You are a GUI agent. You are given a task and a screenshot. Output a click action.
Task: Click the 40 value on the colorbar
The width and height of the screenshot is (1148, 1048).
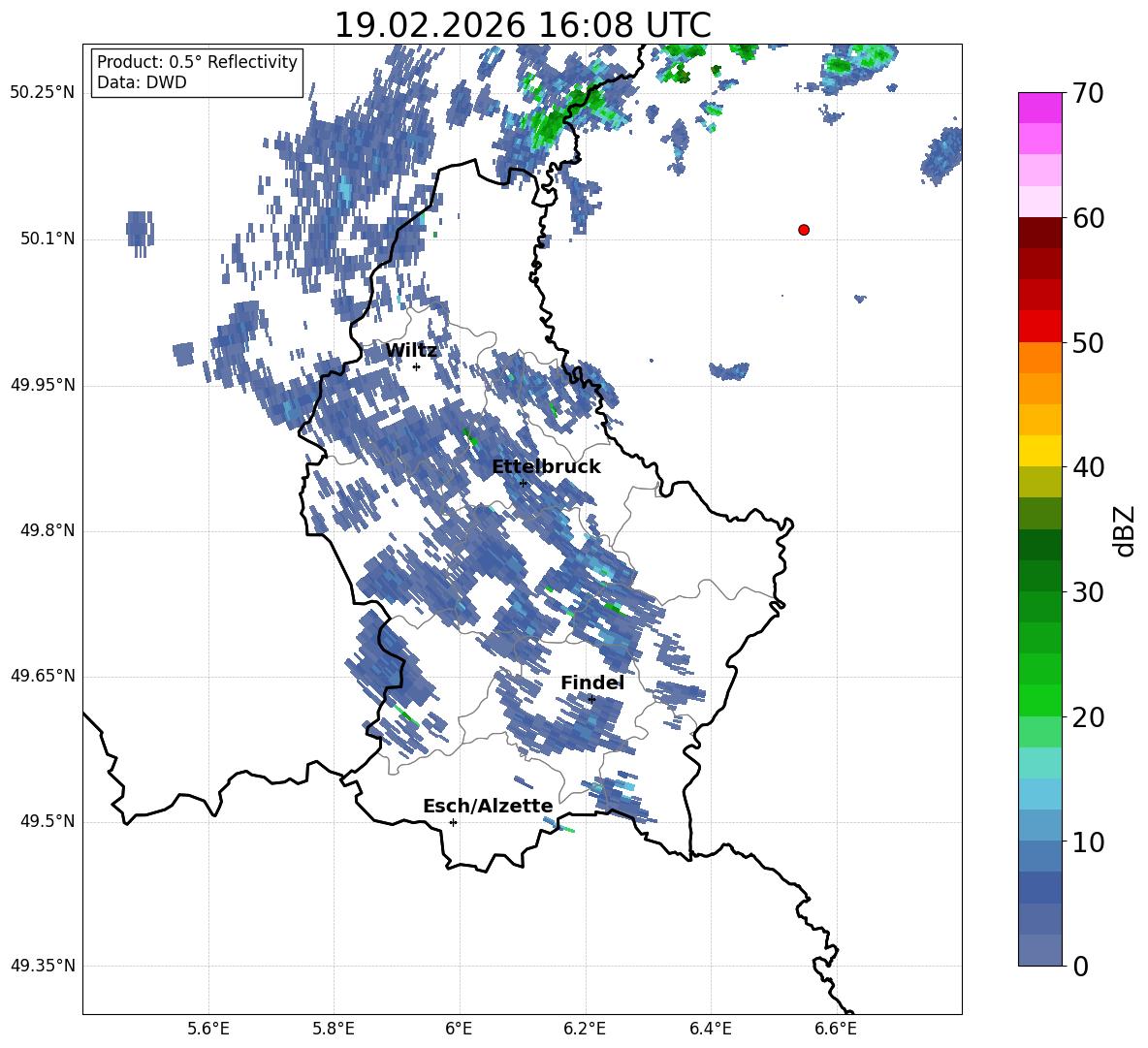[1087, 467]
